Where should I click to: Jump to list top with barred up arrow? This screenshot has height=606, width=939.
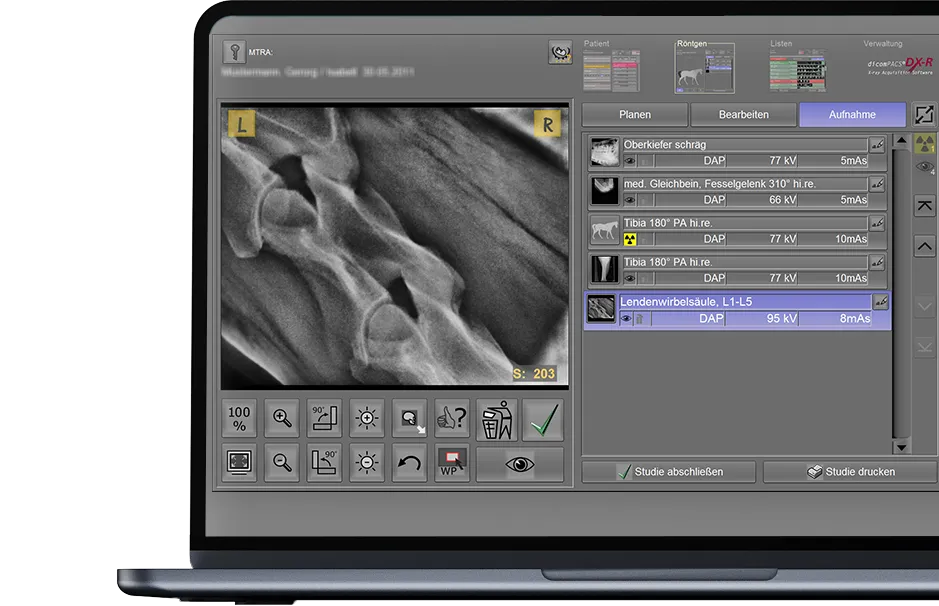(x=925, y=206)
